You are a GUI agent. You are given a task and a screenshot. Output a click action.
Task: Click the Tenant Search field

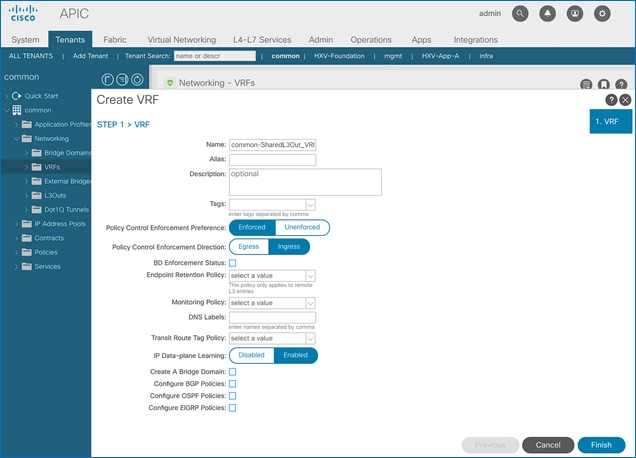(x=215, y=56)
